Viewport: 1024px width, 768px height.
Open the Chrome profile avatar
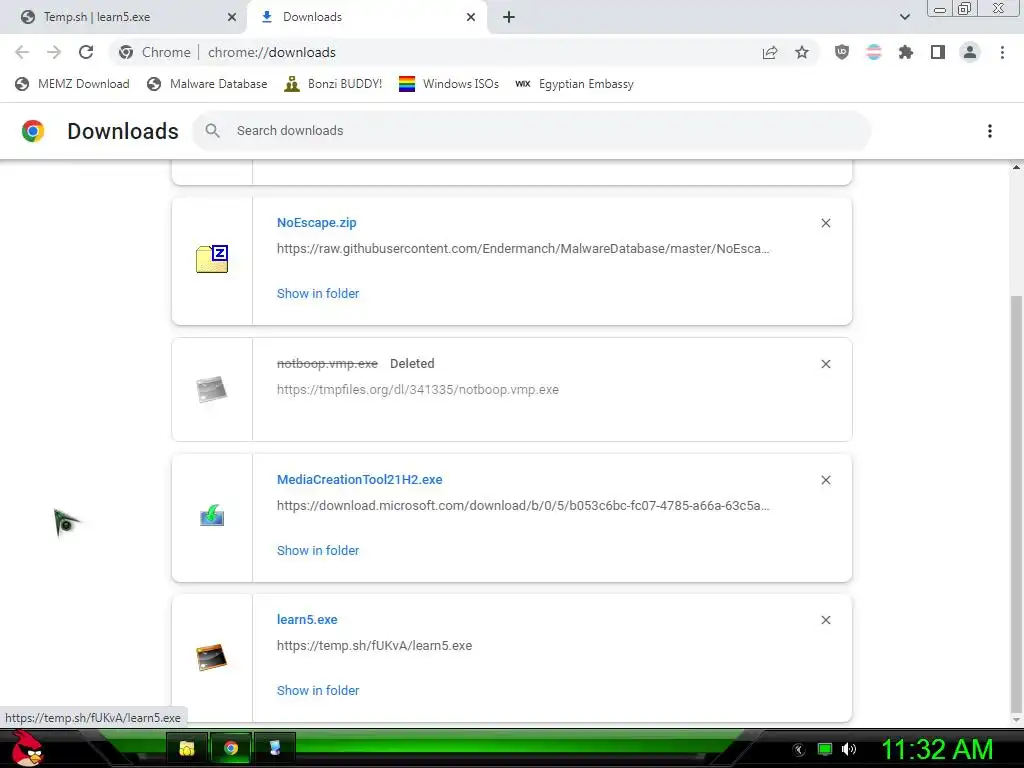click(x=970, y=52)
